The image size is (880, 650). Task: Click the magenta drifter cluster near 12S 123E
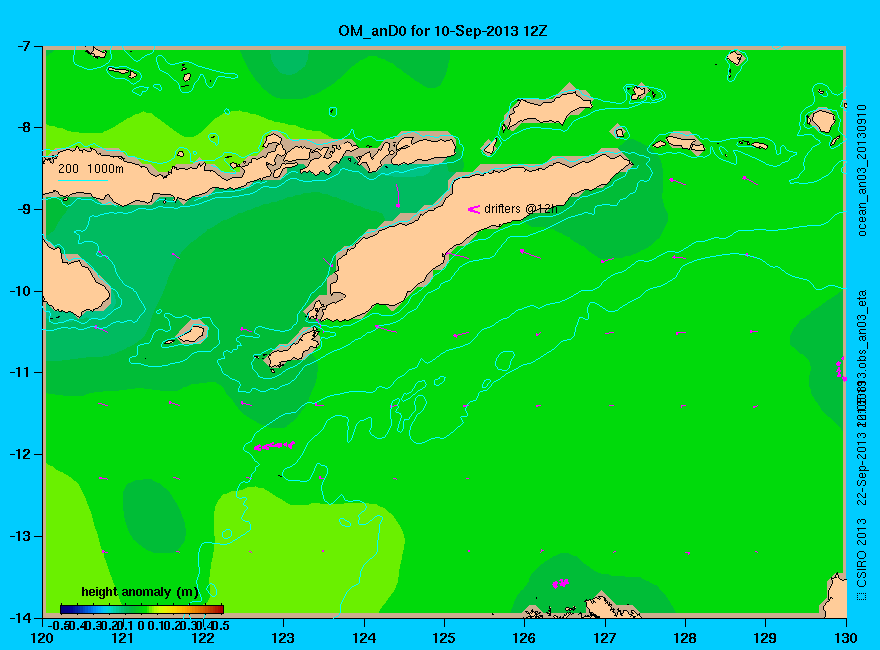coord(274,446)
